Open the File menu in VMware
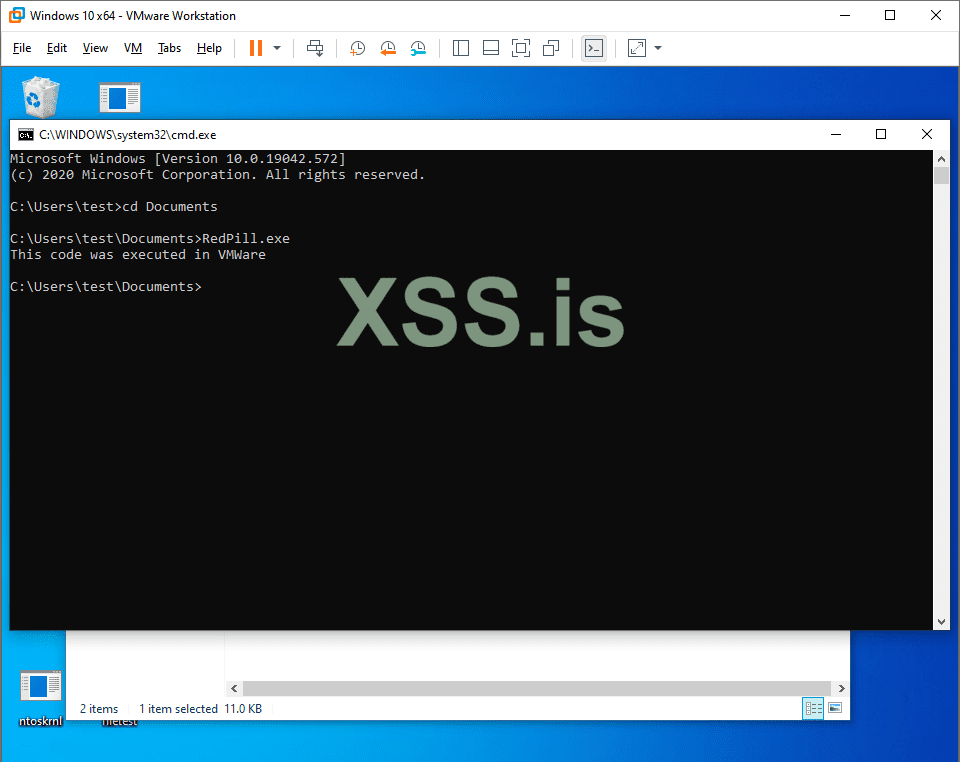Screen dimensions: 960x762 (21, 48)
